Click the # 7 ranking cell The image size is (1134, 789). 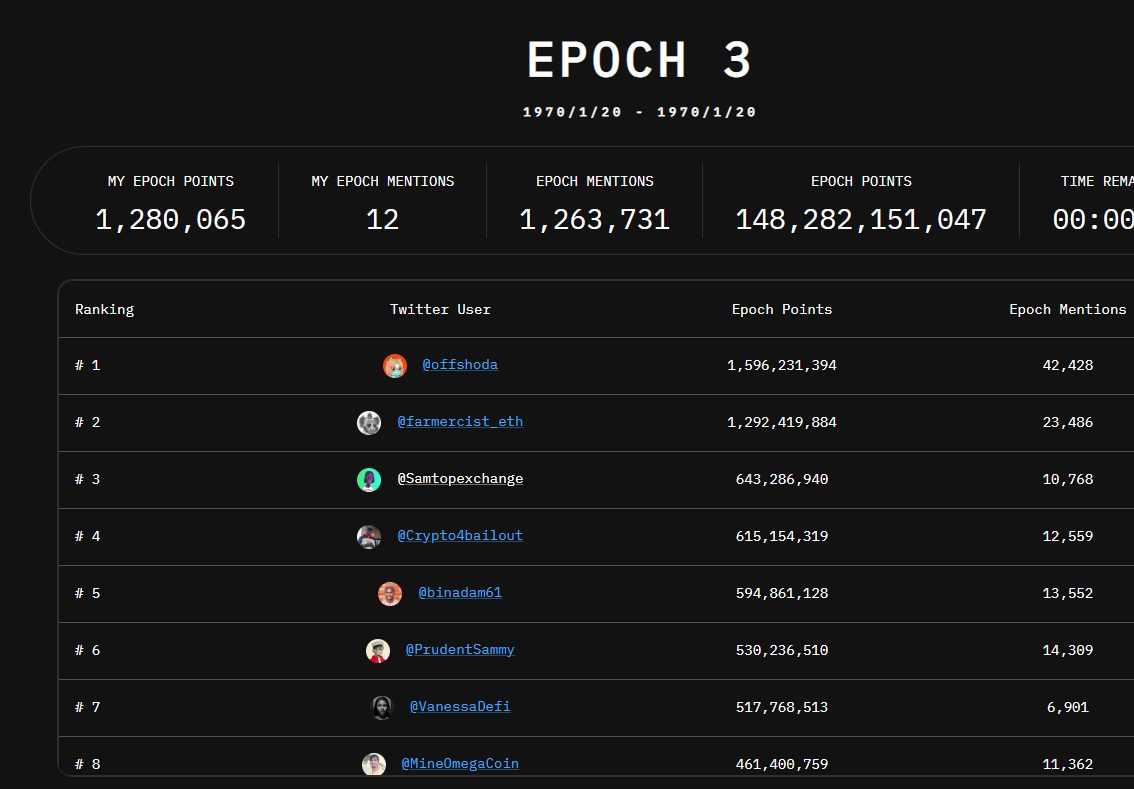pyautogui.click(x=88, y=707)
